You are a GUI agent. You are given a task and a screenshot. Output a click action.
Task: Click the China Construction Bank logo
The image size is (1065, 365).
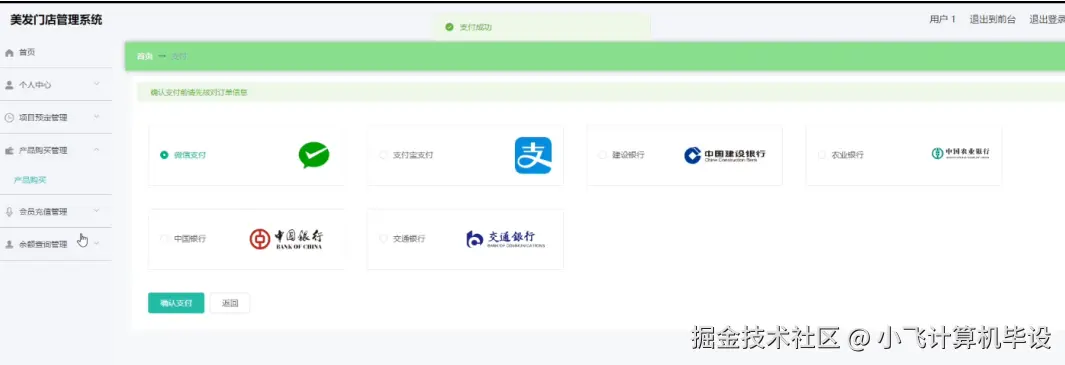click(x=725, y=156)
